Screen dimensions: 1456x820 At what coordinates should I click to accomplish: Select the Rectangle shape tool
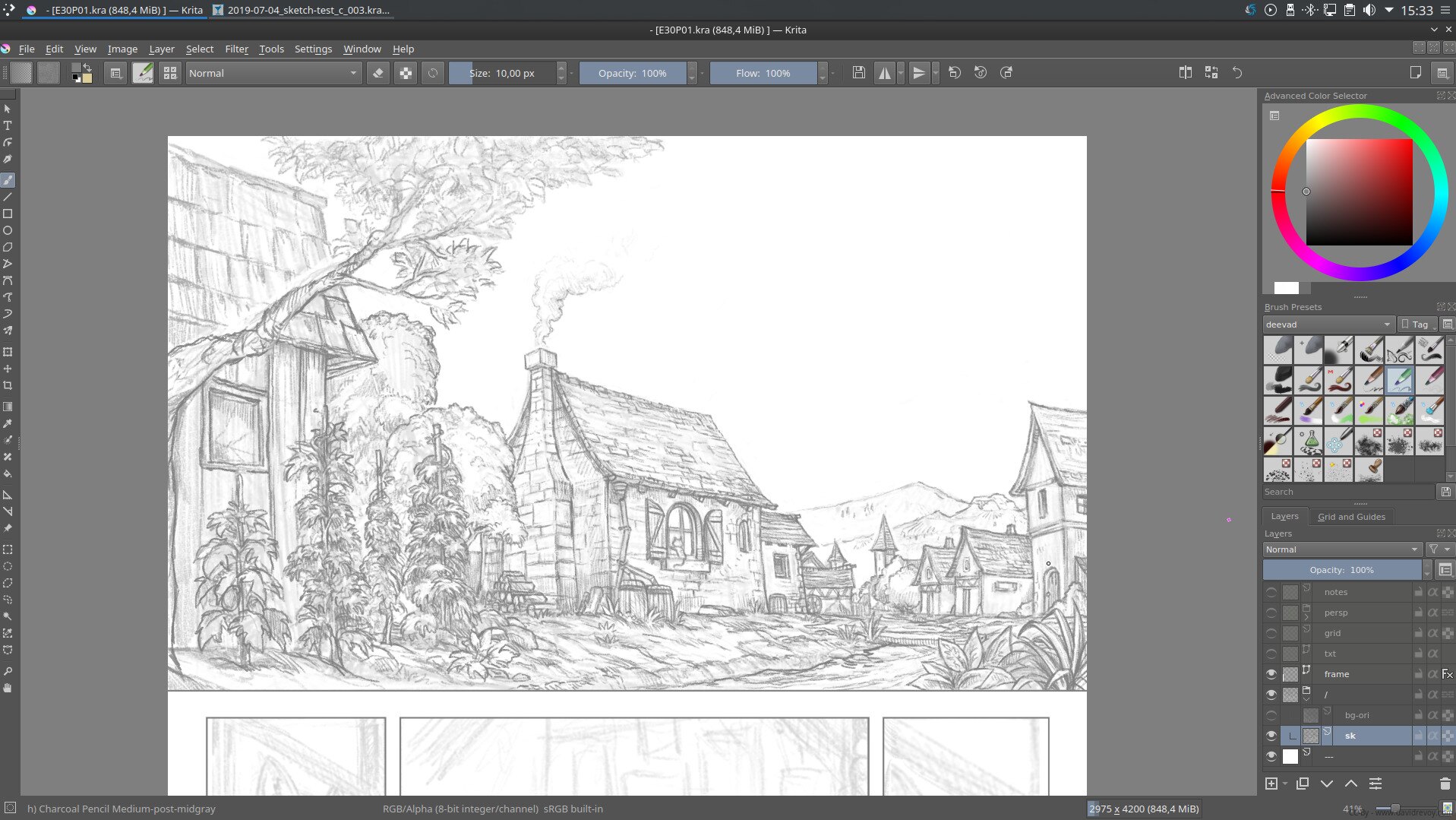pos(8,214)
